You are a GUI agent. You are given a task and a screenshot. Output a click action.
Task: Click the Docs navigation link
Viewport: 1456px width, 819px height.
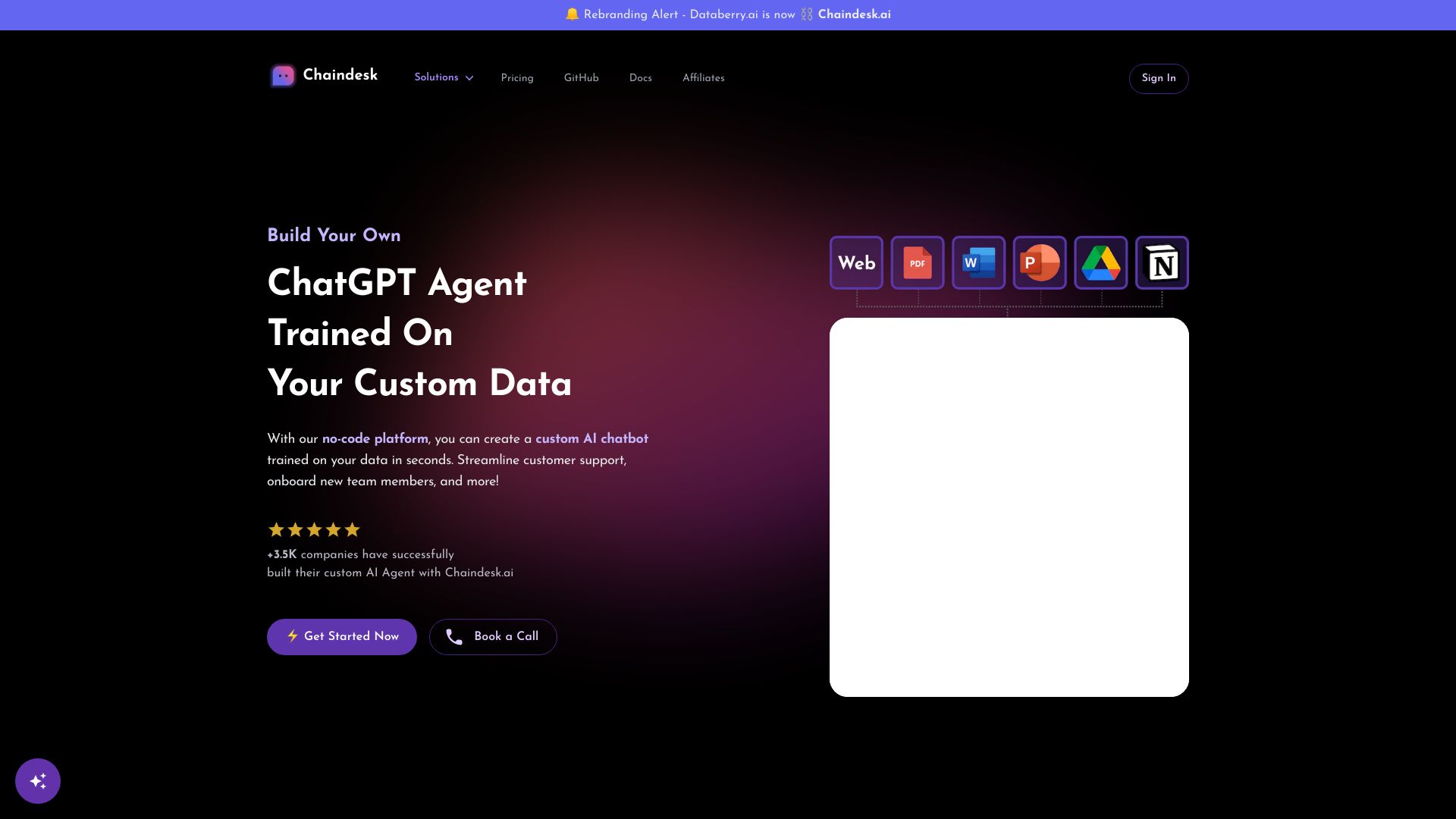tap(640, 78)
